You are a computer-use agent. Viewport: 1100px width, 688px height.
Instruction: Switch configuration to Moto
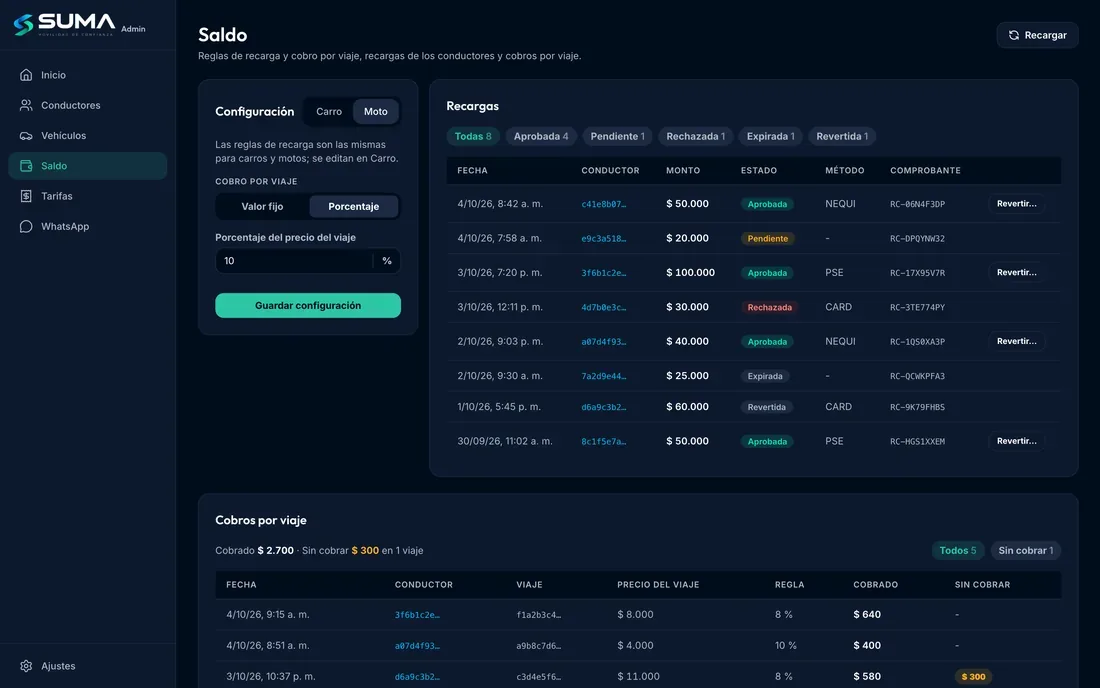375,112
